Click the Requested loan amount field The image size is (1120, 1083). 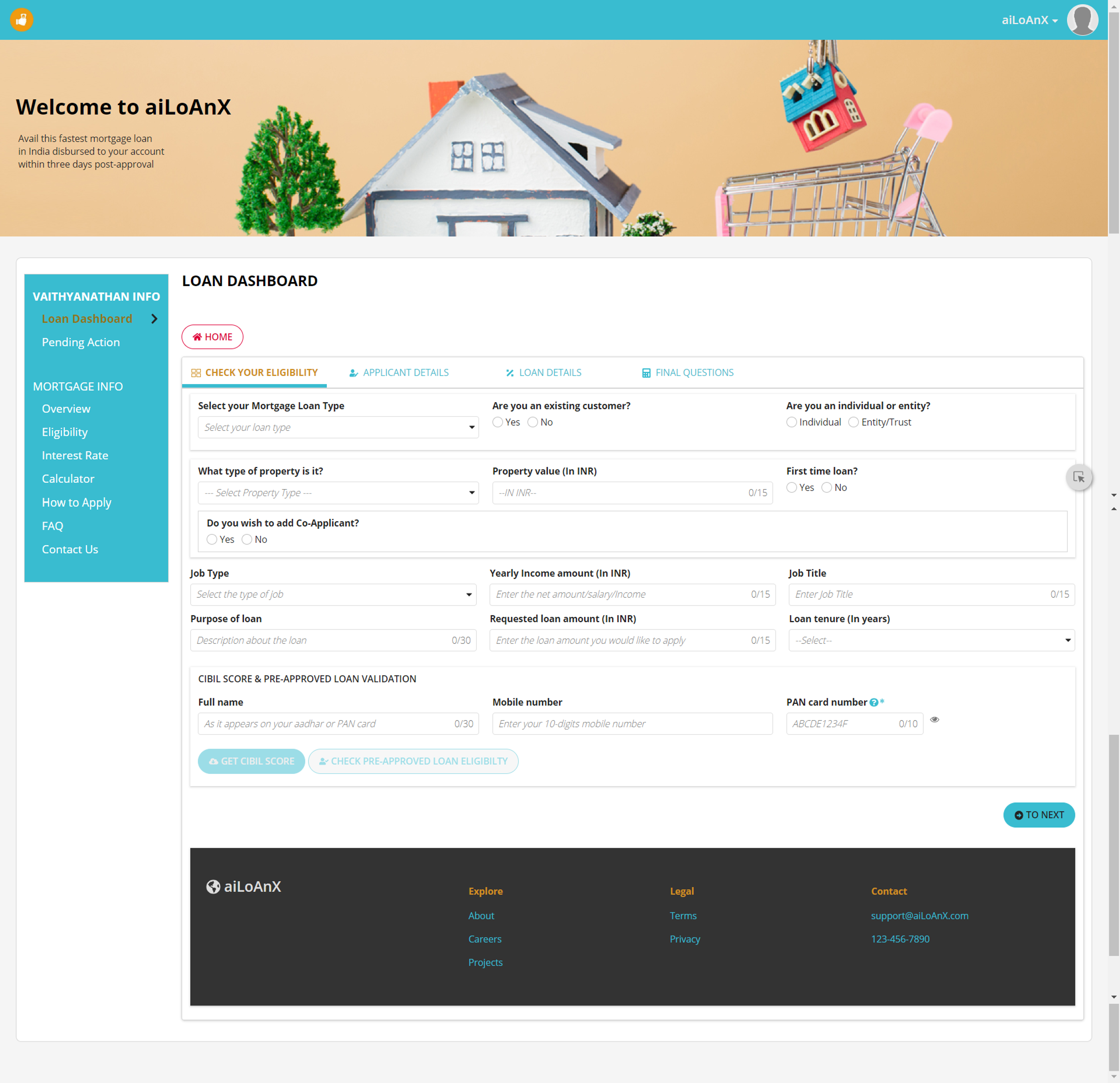point(632,640)
